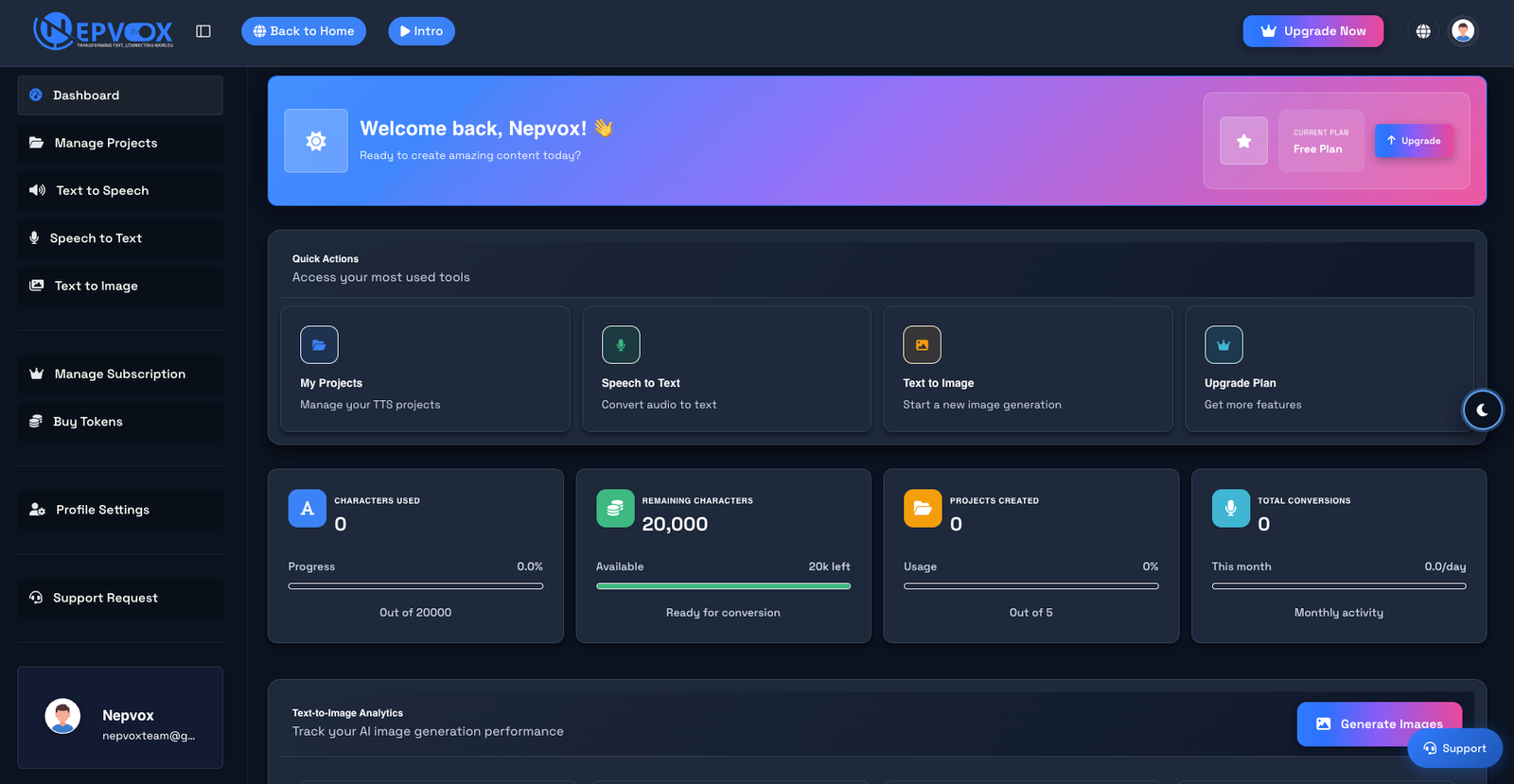Click the Remaining Characters green progress bar
The image size is (1514, 784).
click(x=723, y=586)
